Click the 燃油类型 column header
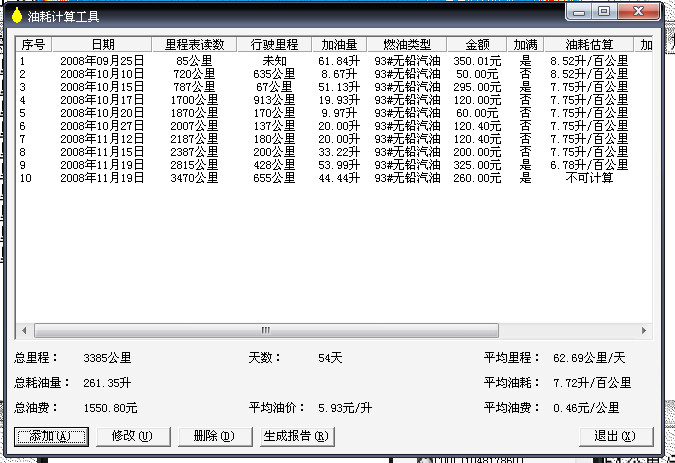The width and height of the screenshot is (675, 463). pyautogui.click(x=407, y=45)
